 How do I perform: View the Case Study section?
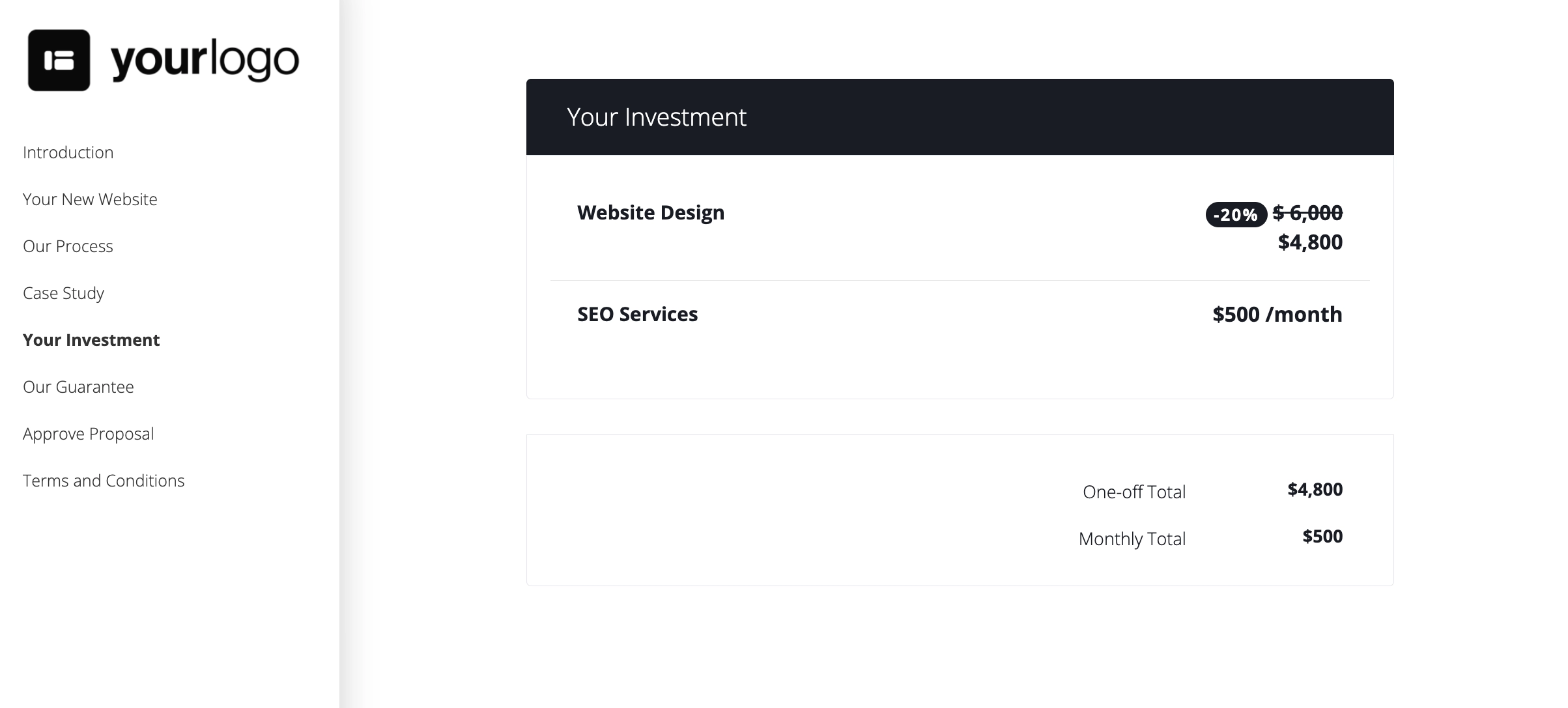point(63,293)
